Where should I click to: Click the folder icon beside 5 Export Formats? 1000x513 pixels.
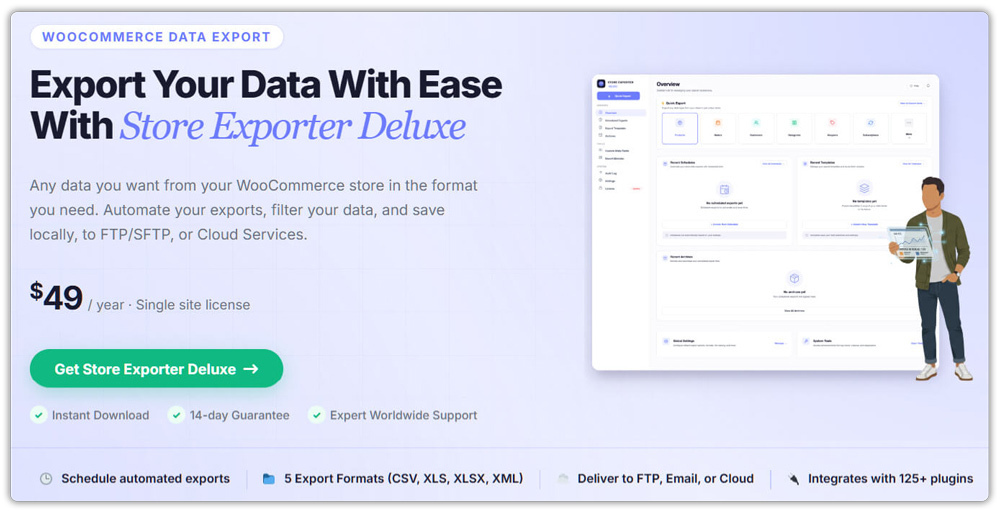click(x=268, y=479)
